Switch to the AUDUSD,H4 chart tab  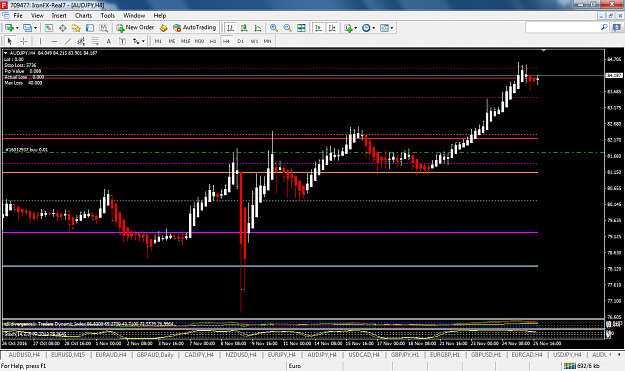[x=24, y=355]
